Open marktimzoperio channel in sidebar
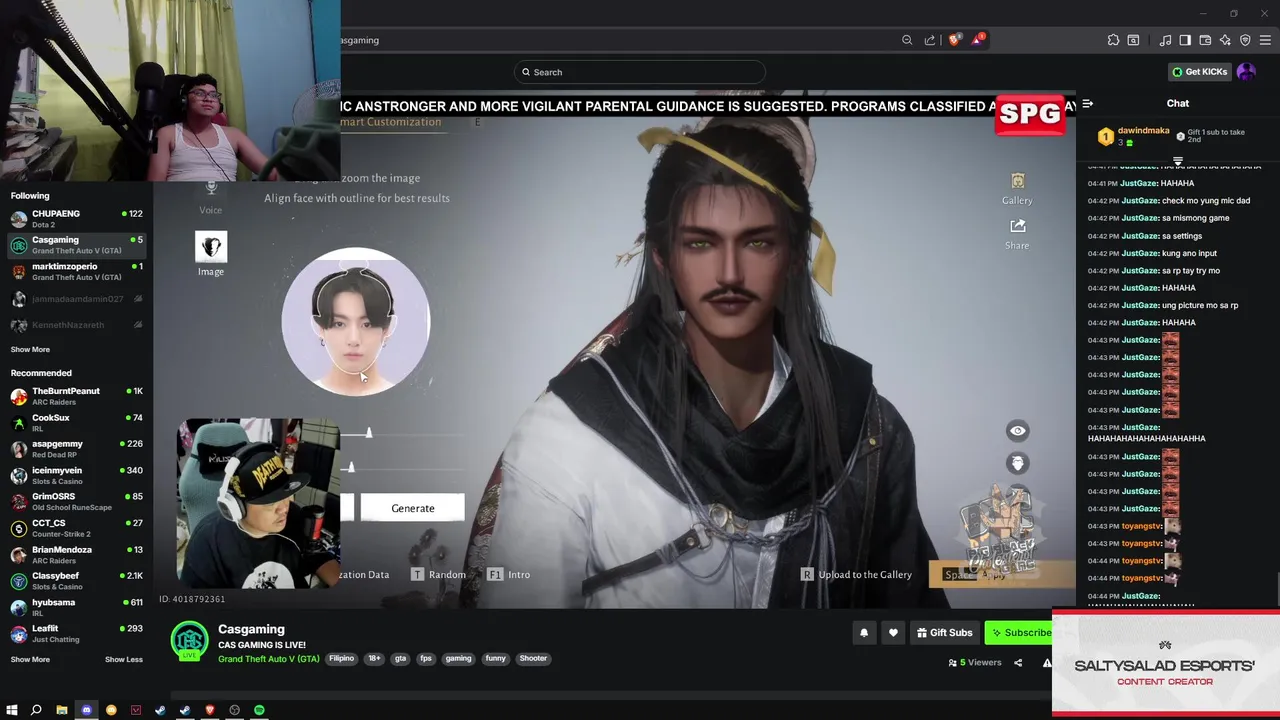1280x720 pixels. pos(76,271)
